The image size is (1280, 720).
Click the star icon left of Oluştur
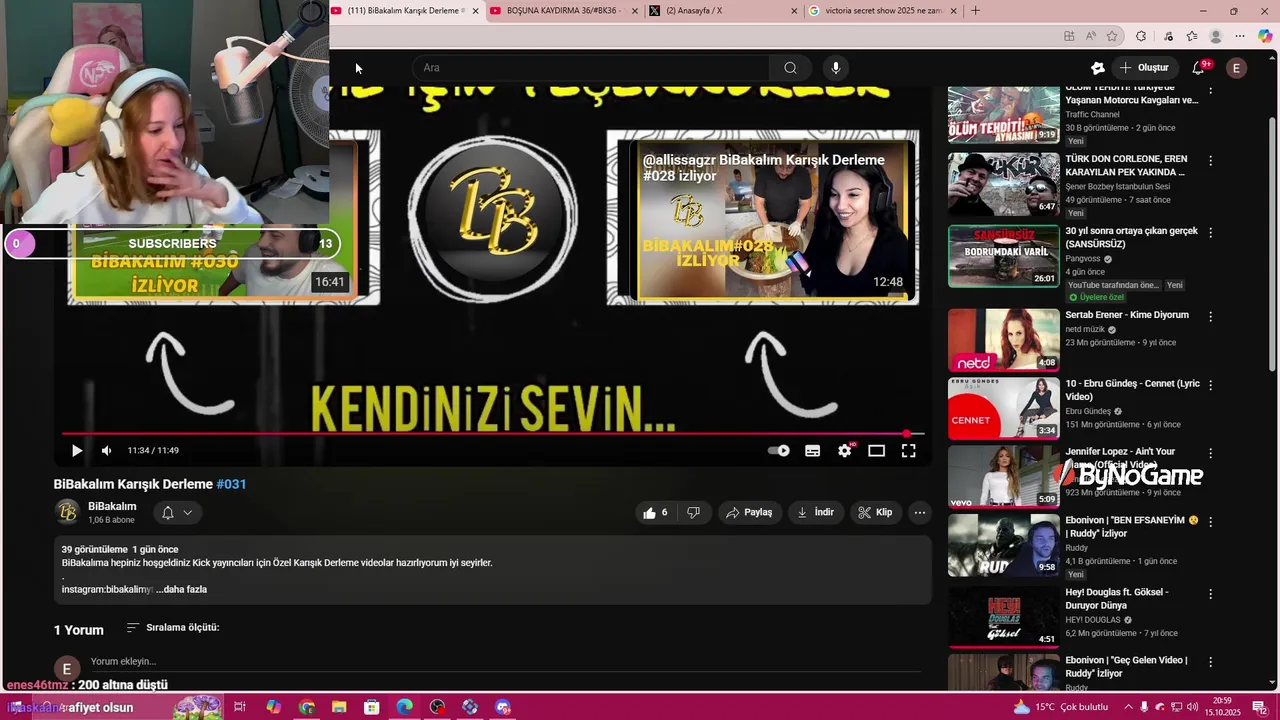1097,68
